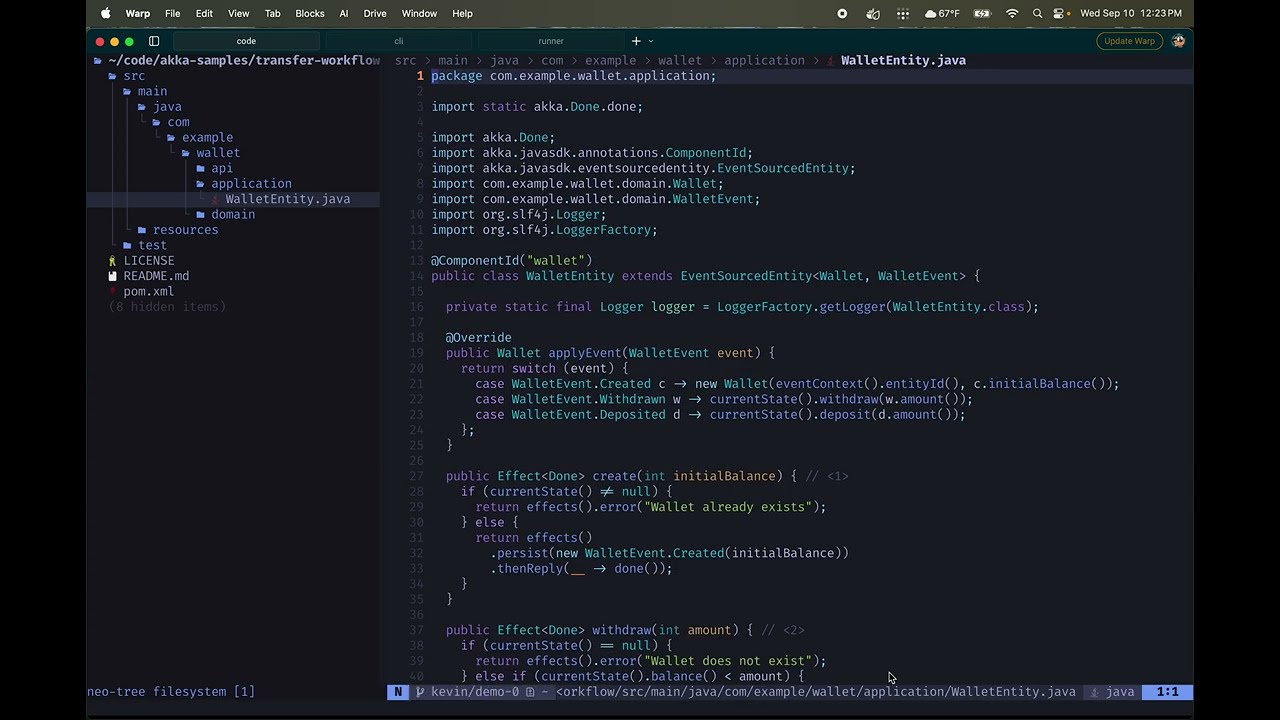The width and height of the screenshot is (1280, 720).
Task: Open the Apple menu
Action: click(x=105, y=13)
